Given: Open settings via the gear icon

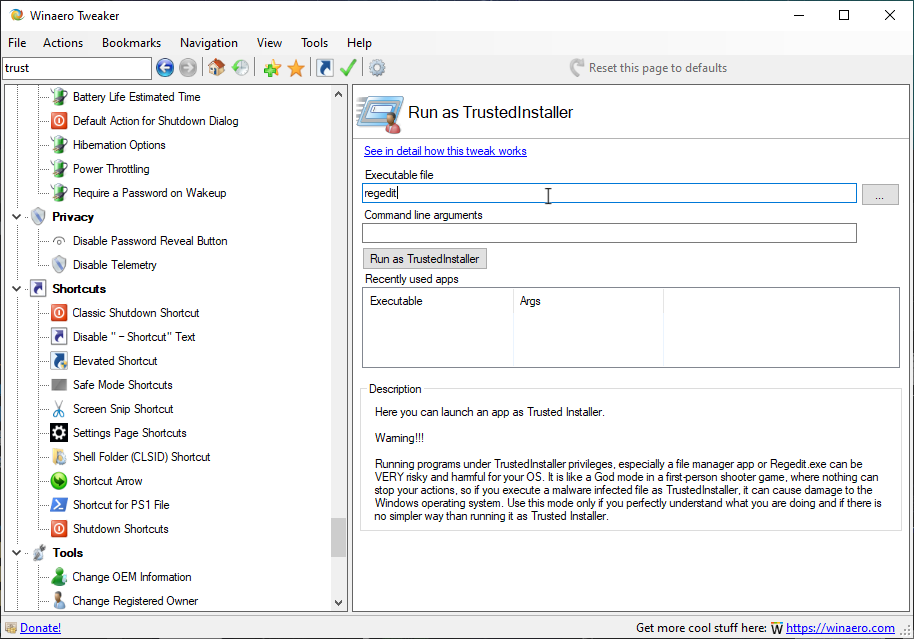Looking at the screenshot, I should pos(377,68).
